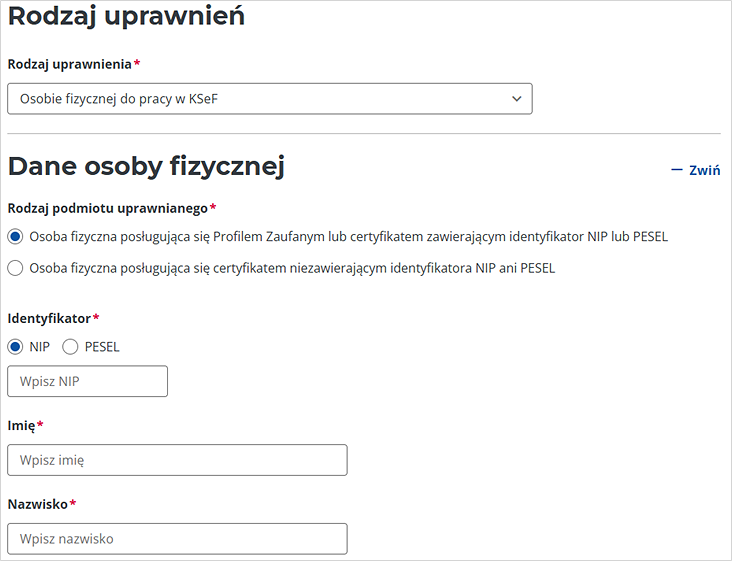Click the Identyfikator field label
The image size is (732, 561).
pyautogui.click(x=49, y=318)
